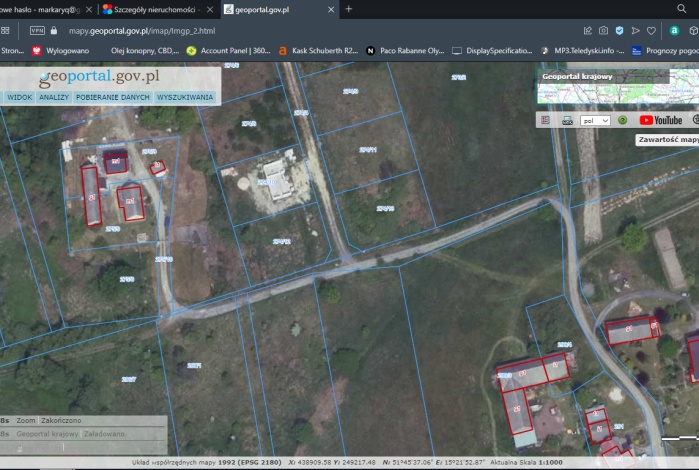
Task: Click the camera snapshot icon
Action: coord(603,30)
